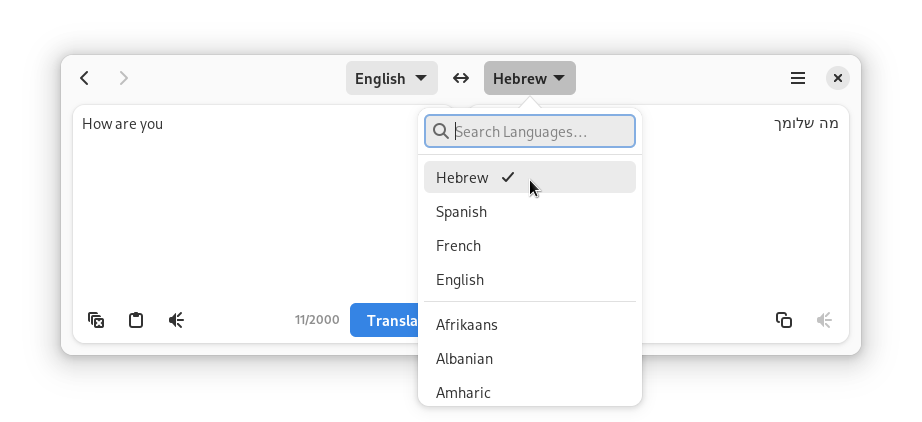Open the hamburger main menu
922x422 pixels.
(798, 78)
